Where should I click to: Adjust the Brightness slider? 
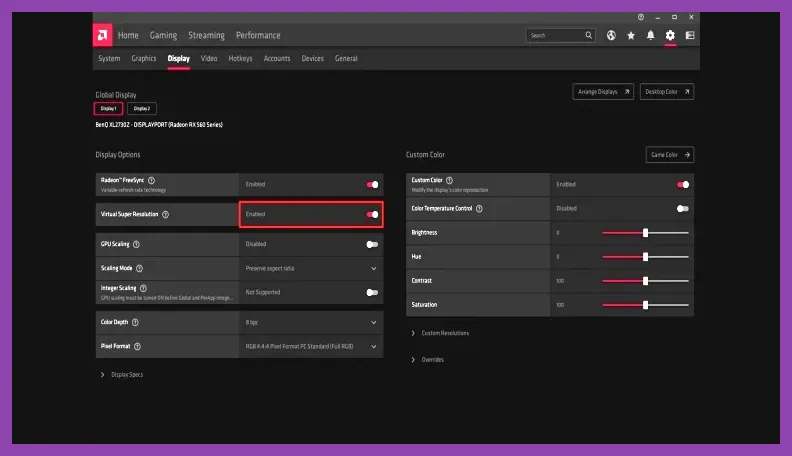[645, 233]
